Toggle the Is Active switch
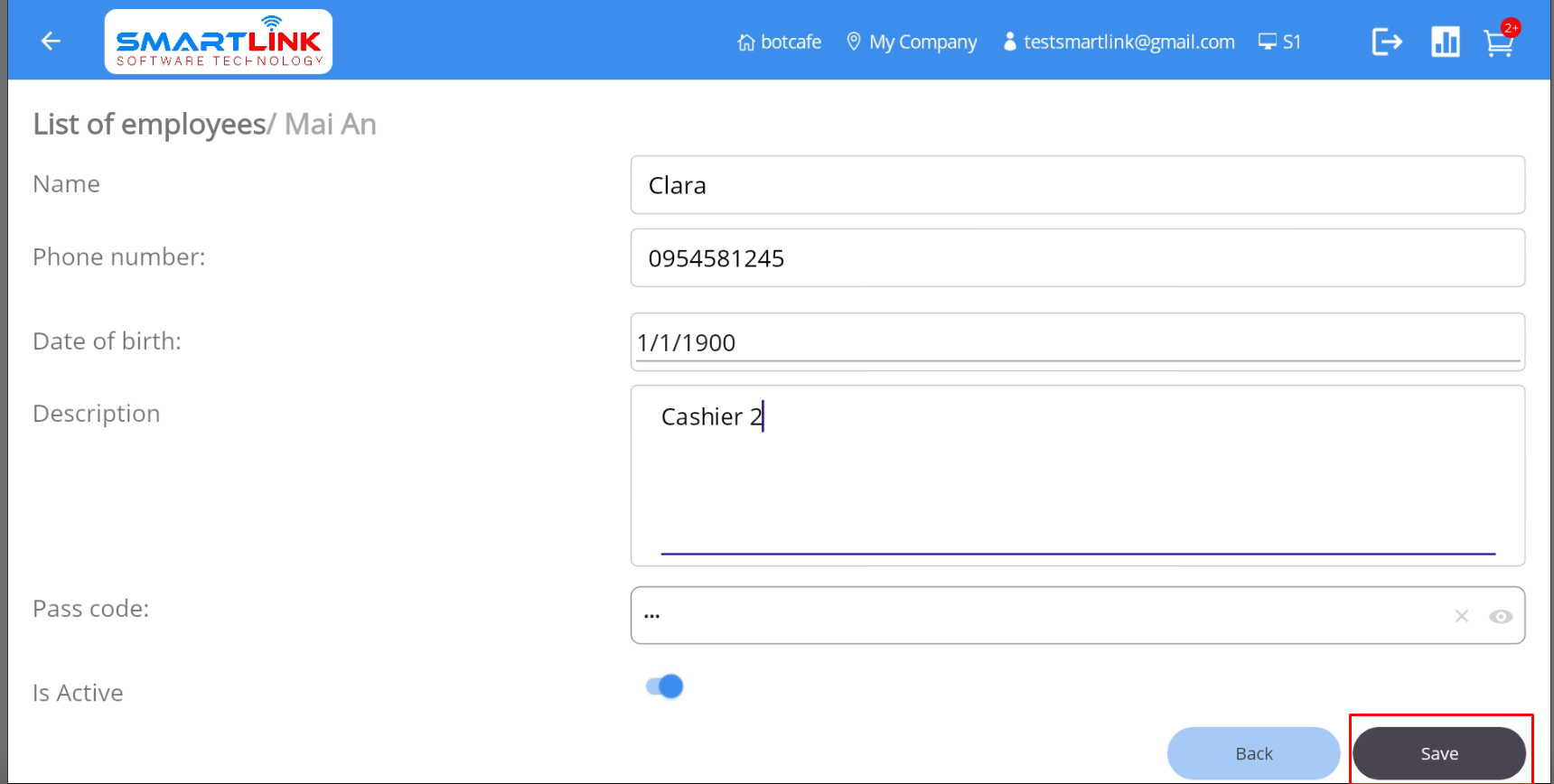Screen dimensions: 1554x784 point(665,686)
